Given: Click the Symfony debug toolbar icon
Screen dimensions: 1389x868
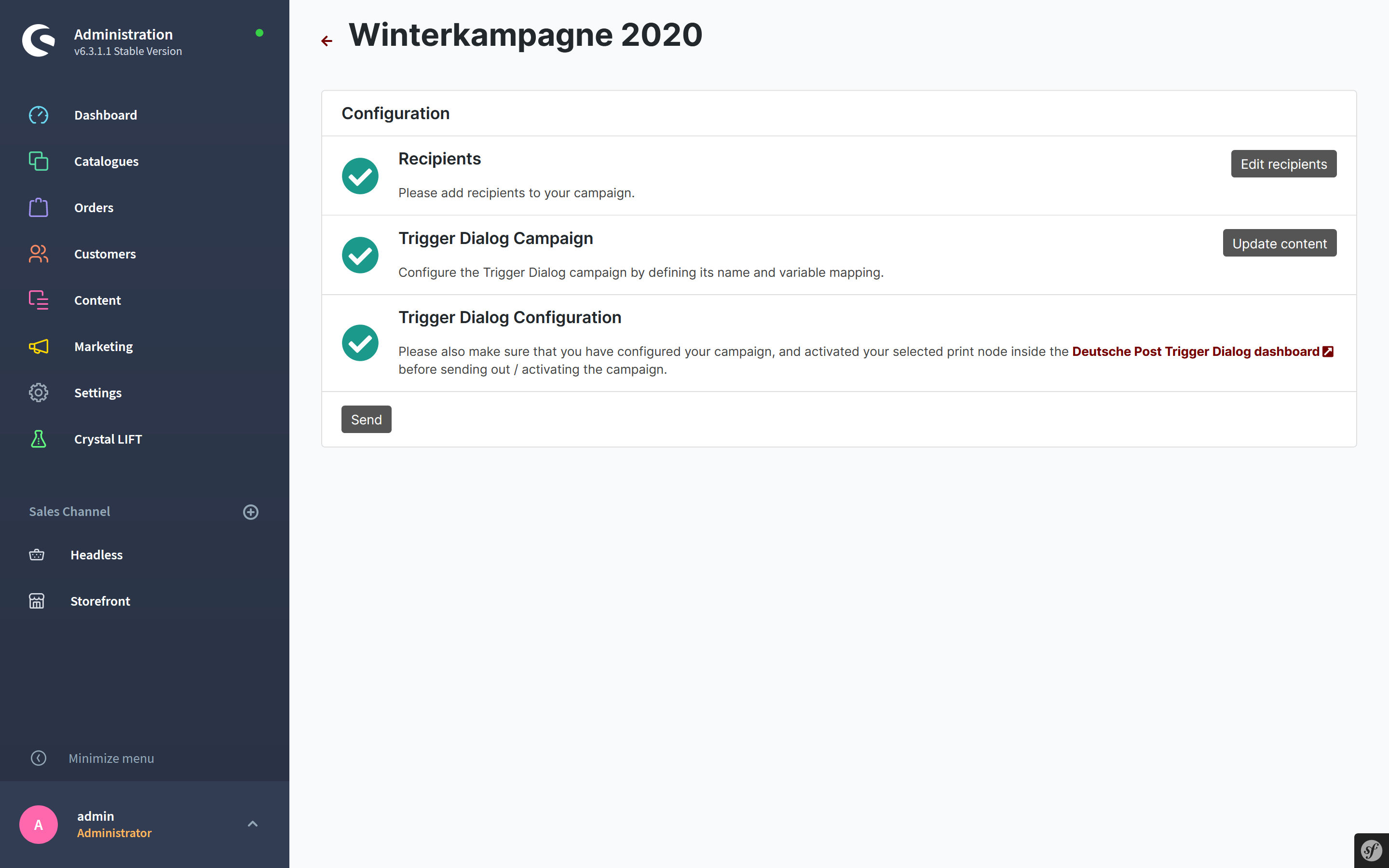Looking at the screenshot, I should (x=1371, y=850).
